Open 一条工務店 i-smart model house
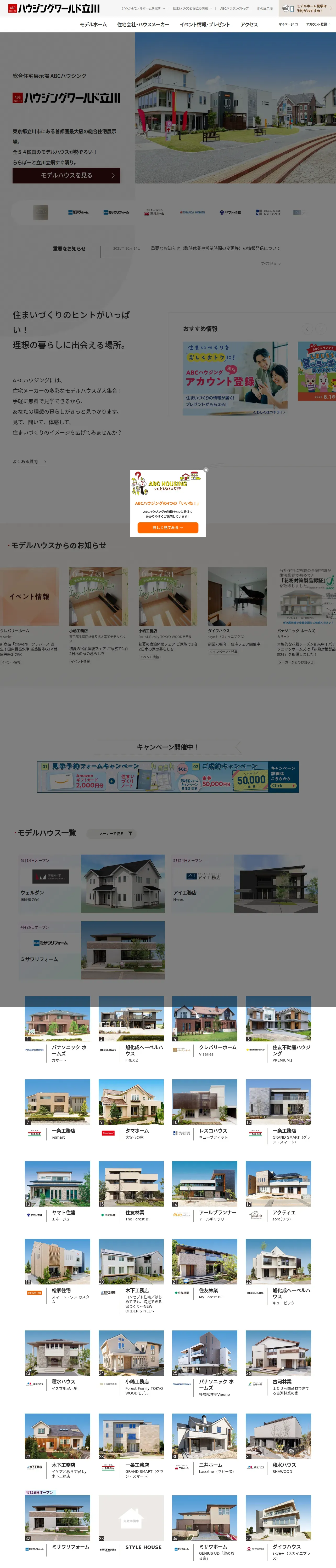Screen dimensions: 336x1568 coord(57,1110)
